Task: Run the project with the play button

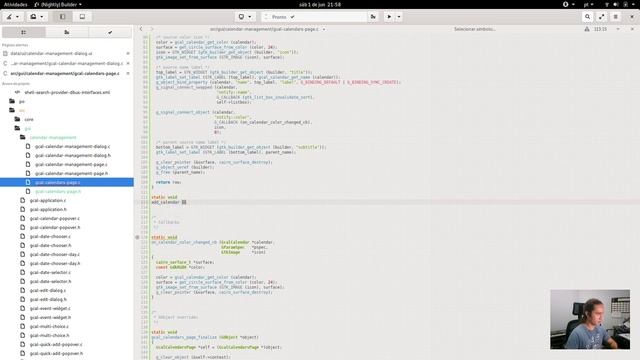Action: [389, 17]
